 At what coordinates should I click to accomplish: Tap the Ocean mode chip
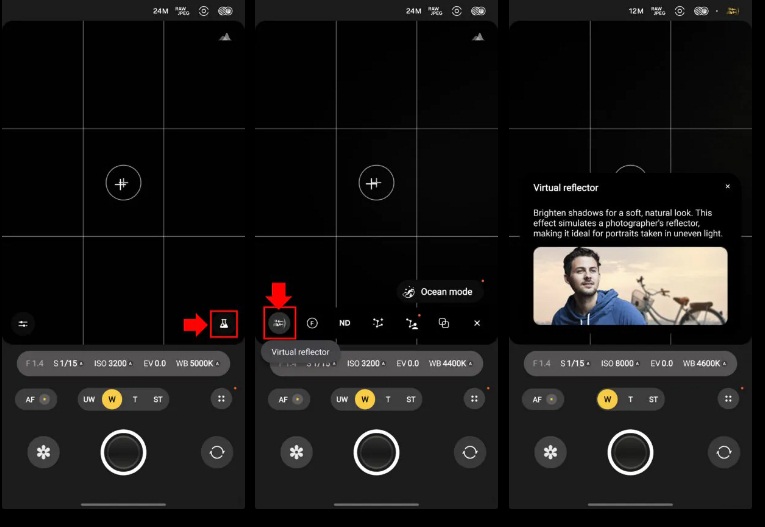point(440,292)
